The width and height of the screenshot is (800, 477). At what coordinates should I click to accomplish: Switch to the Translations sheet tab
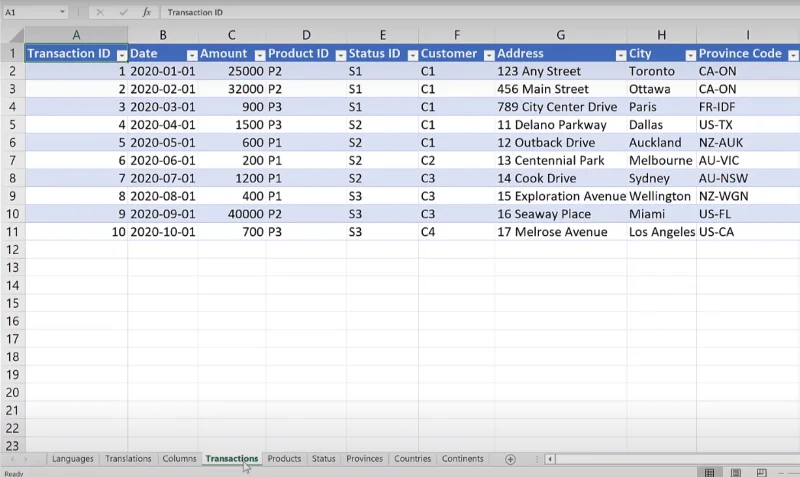point(128,459)
